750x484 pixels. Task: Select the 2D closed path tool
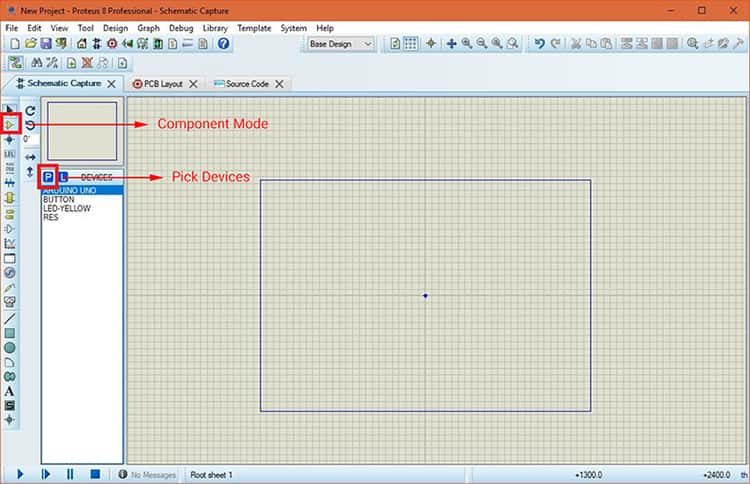point(9,376)
